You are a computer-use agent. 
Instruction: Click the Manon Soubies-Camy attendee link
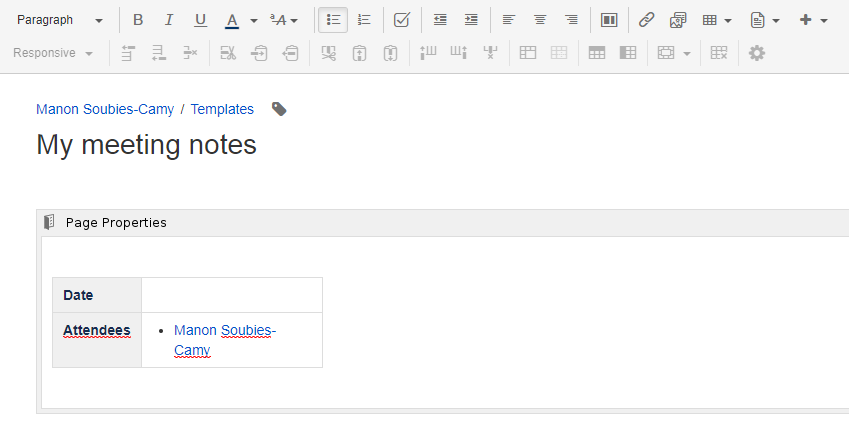coord(225,340)
